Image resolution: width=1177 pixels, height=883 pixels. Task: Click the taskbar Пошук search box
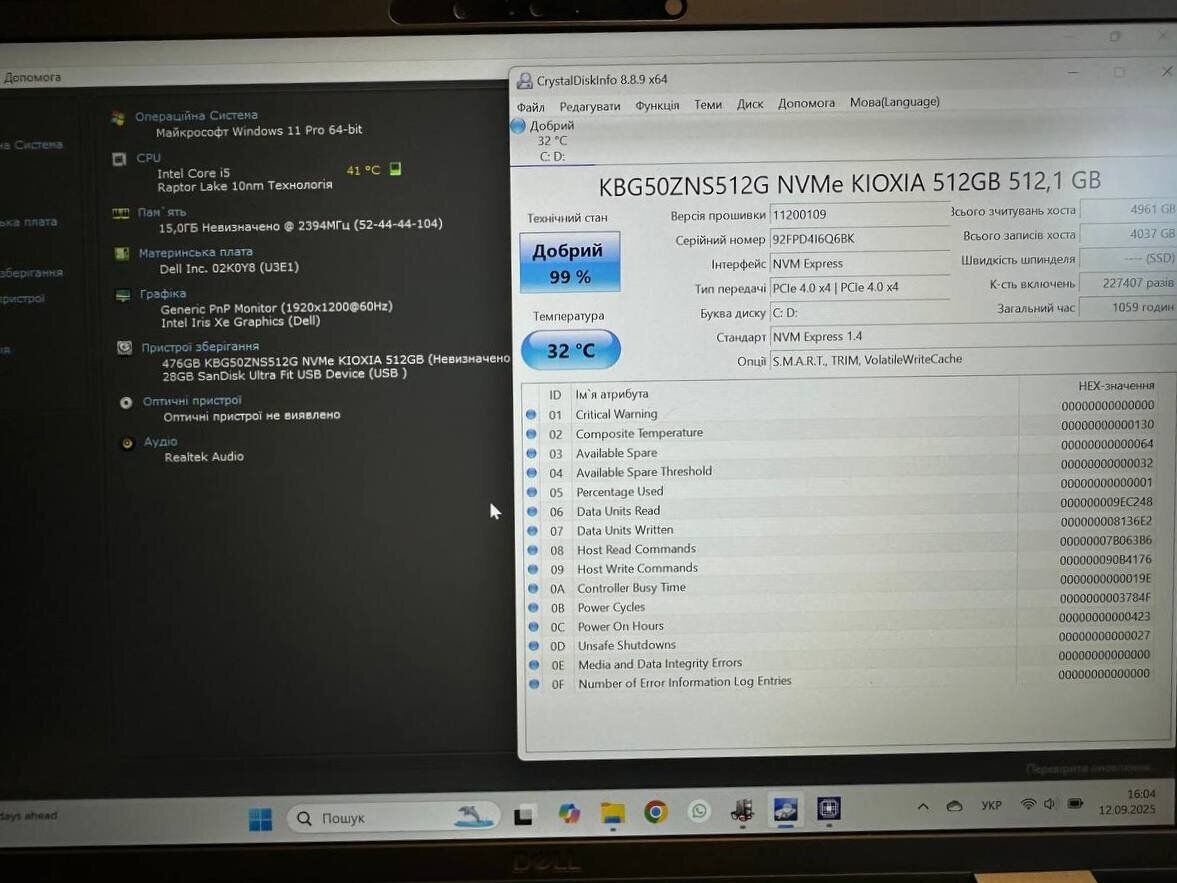pyautogui.click(x=392, y=818)
